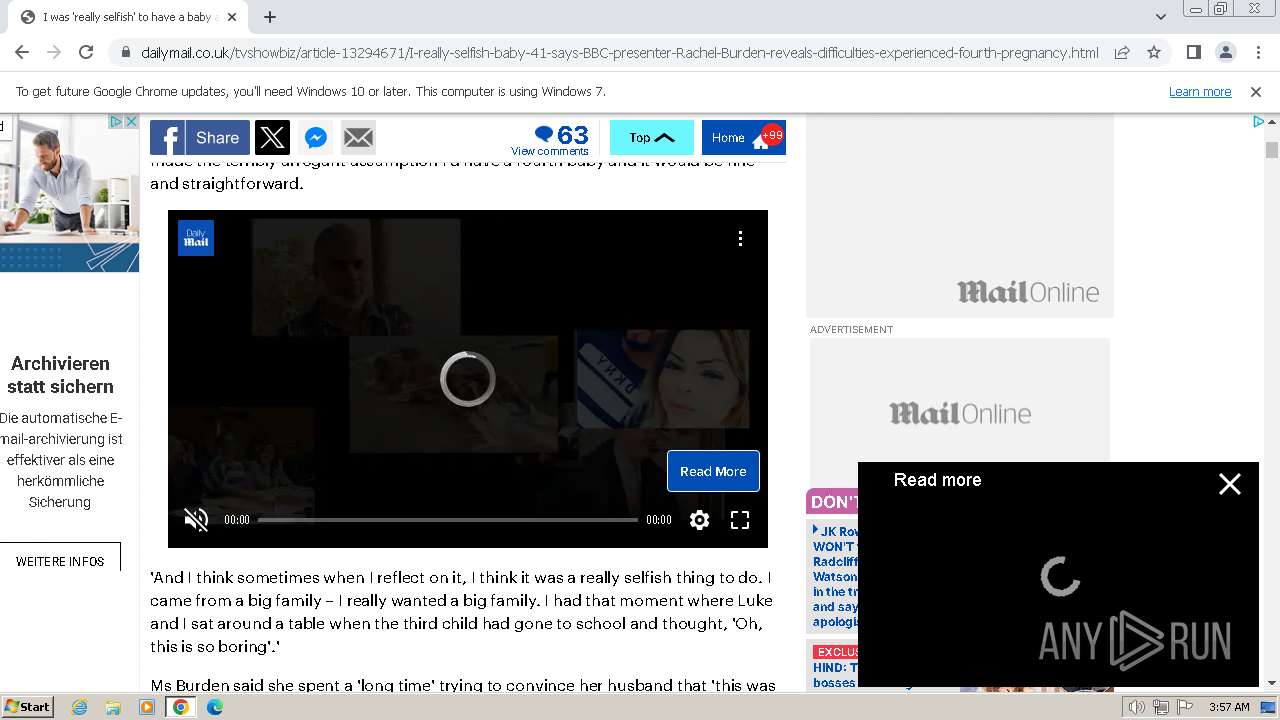Click WEITERE INFOS ad button
This screenshot has height=720, width=1280.
pyautogui.click(x=60, y=561)
